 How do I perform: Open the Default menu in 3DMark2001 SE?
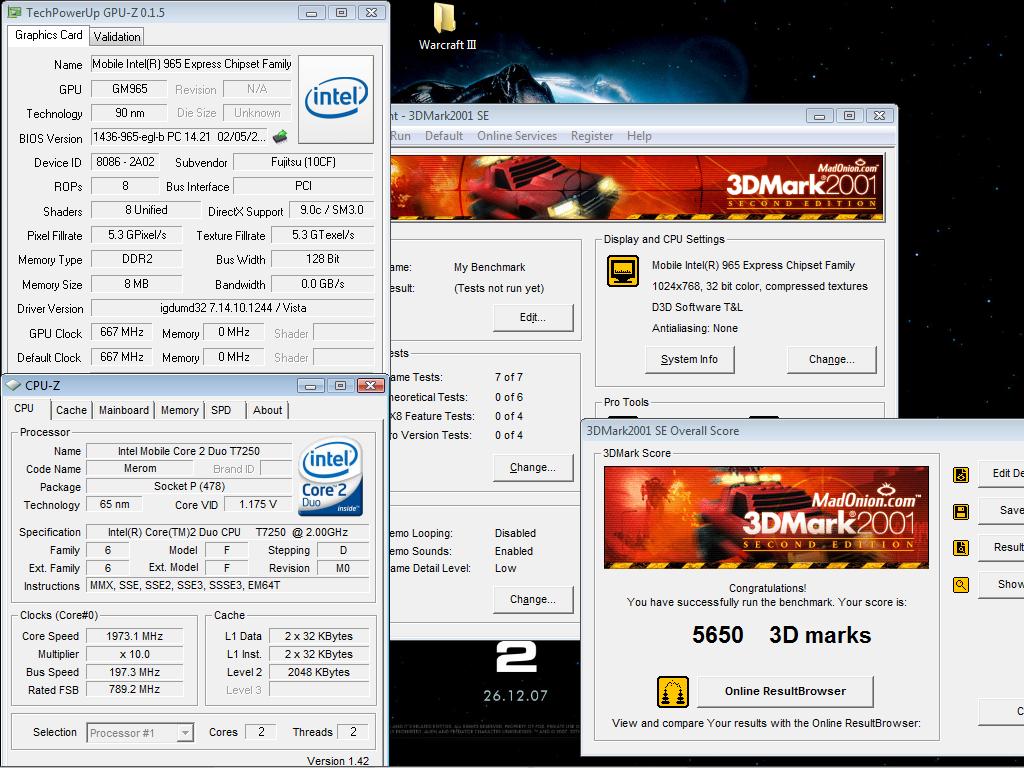pos(444,136)
